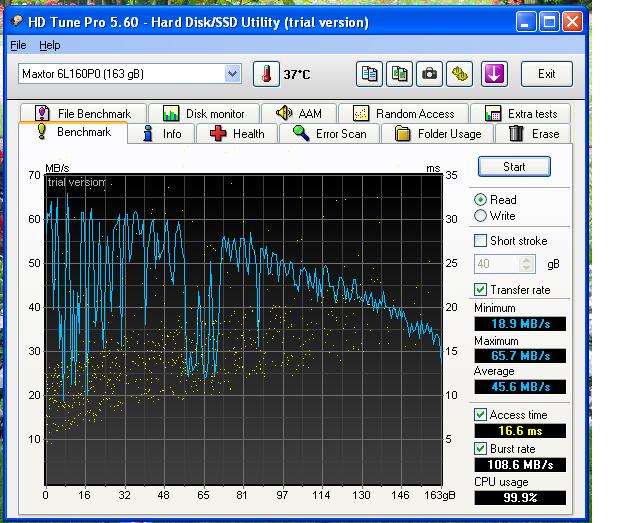This screenshot has width=640, height=523.
Task: Toggle the Access time checkbox
Action: 481,415
